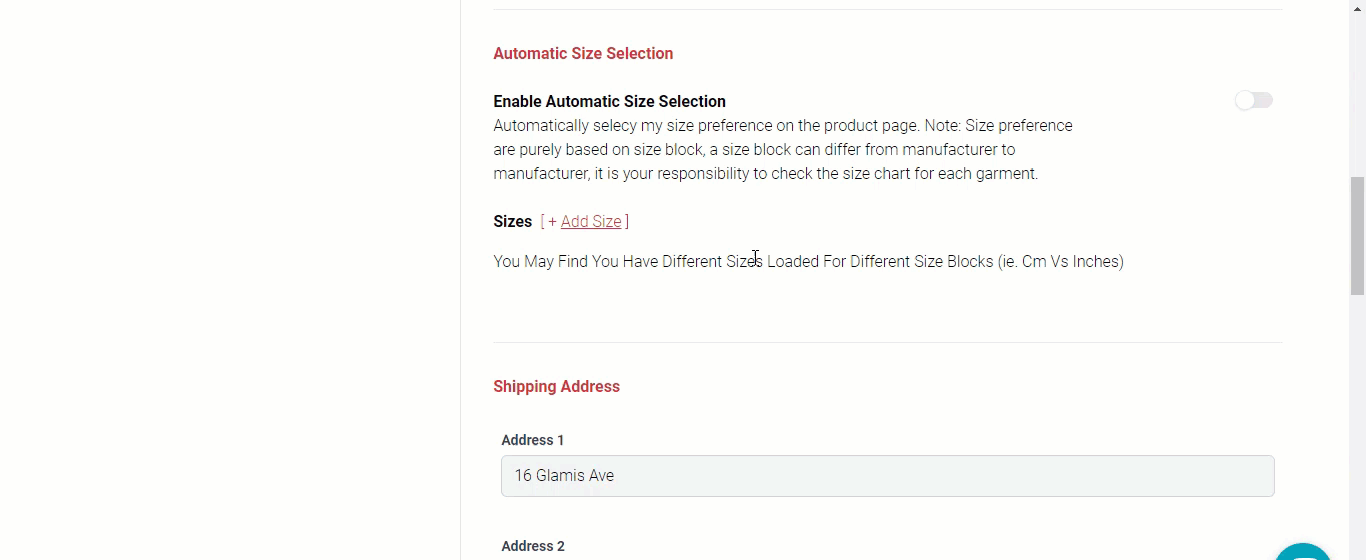Enable the Automatic Size Selection switch
Viewport: 1366px width, 560px height.
1253,100
